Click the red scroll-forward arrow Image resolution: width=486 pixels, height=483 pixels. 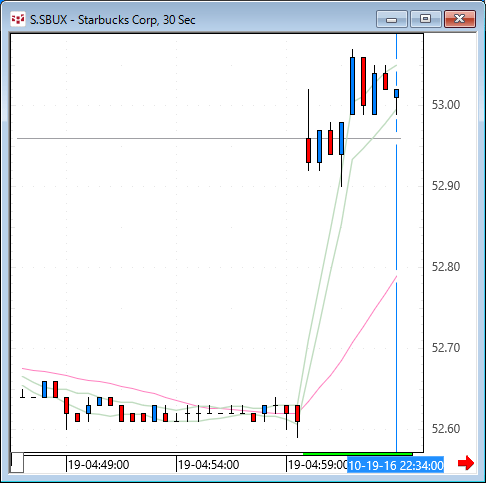[x=466, y=463]
